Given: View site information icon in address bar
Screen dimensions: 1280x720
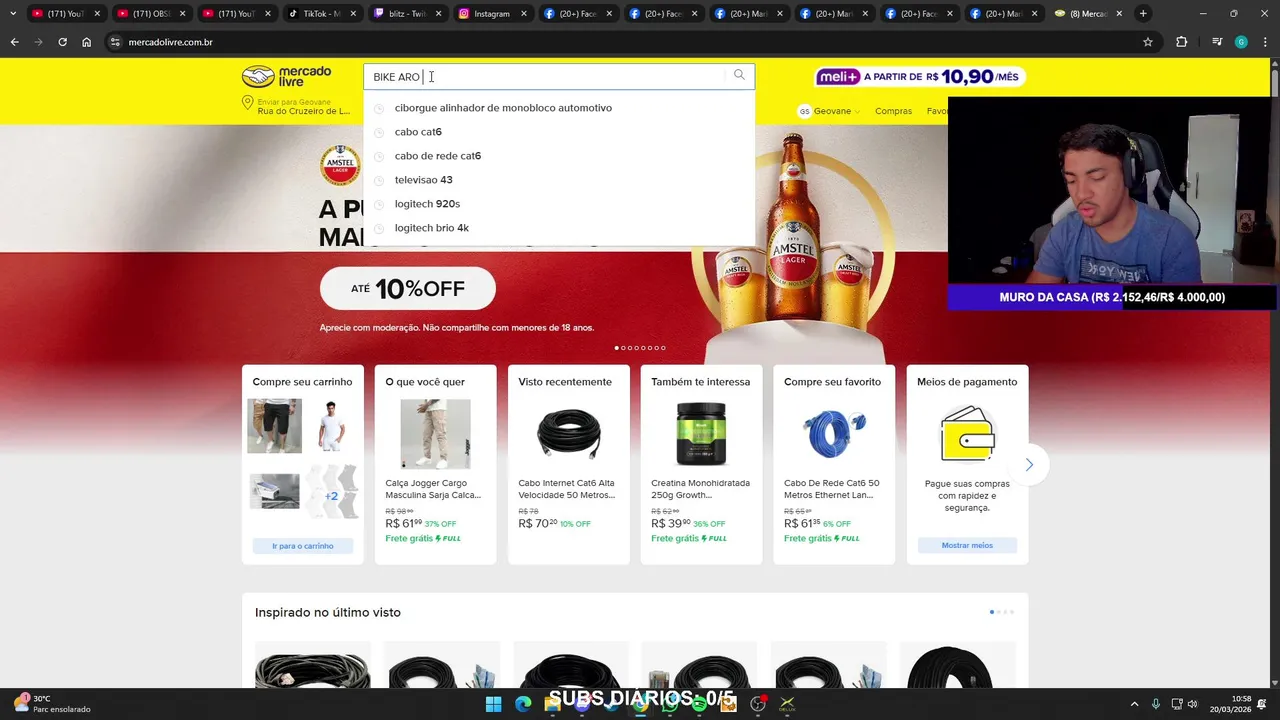Looking at the screenshot, I should (115, 42).
